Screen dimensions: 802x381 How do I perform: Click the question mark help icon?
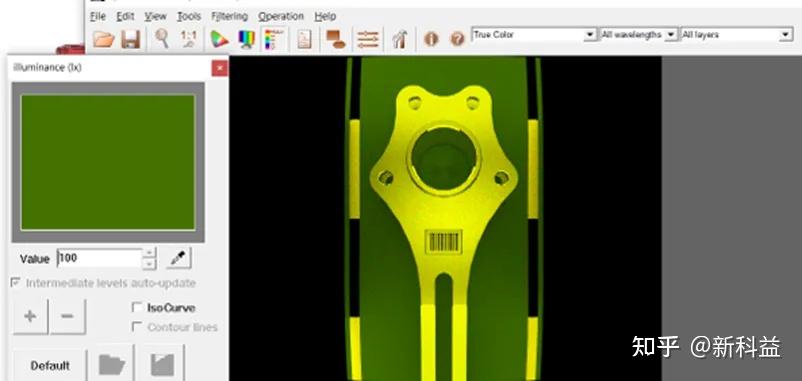[x=457, y=39]
